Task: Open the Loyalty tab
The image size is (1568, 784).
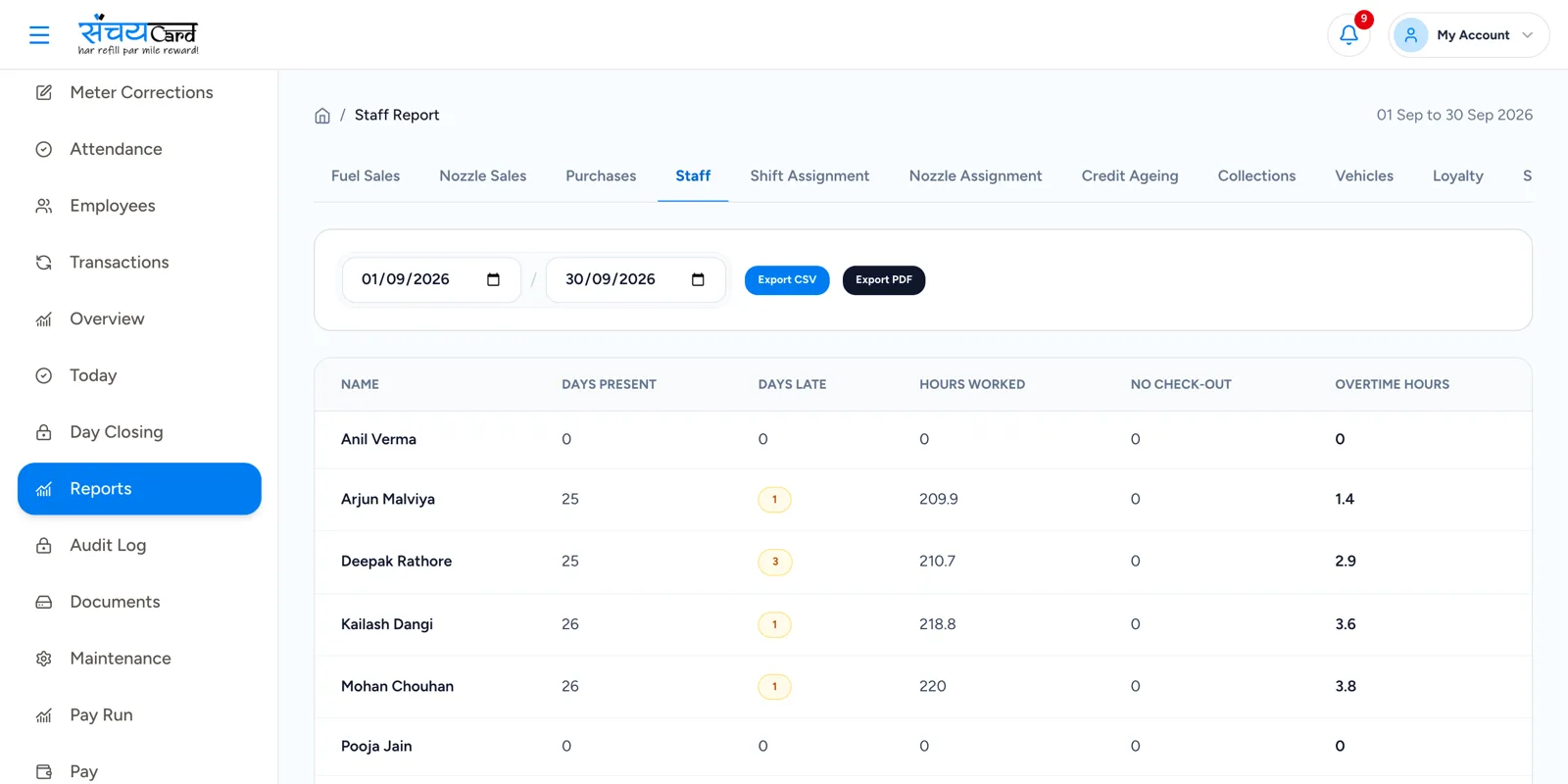Action: click(1457, 176)
